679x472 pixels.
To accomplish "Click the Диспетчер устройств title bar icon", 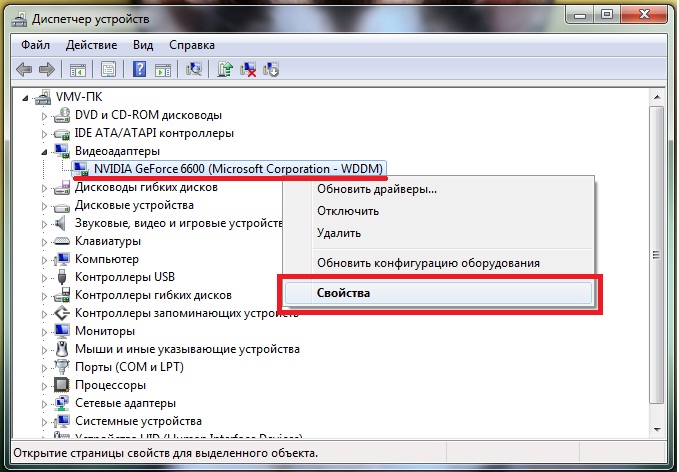I will 19,19.
